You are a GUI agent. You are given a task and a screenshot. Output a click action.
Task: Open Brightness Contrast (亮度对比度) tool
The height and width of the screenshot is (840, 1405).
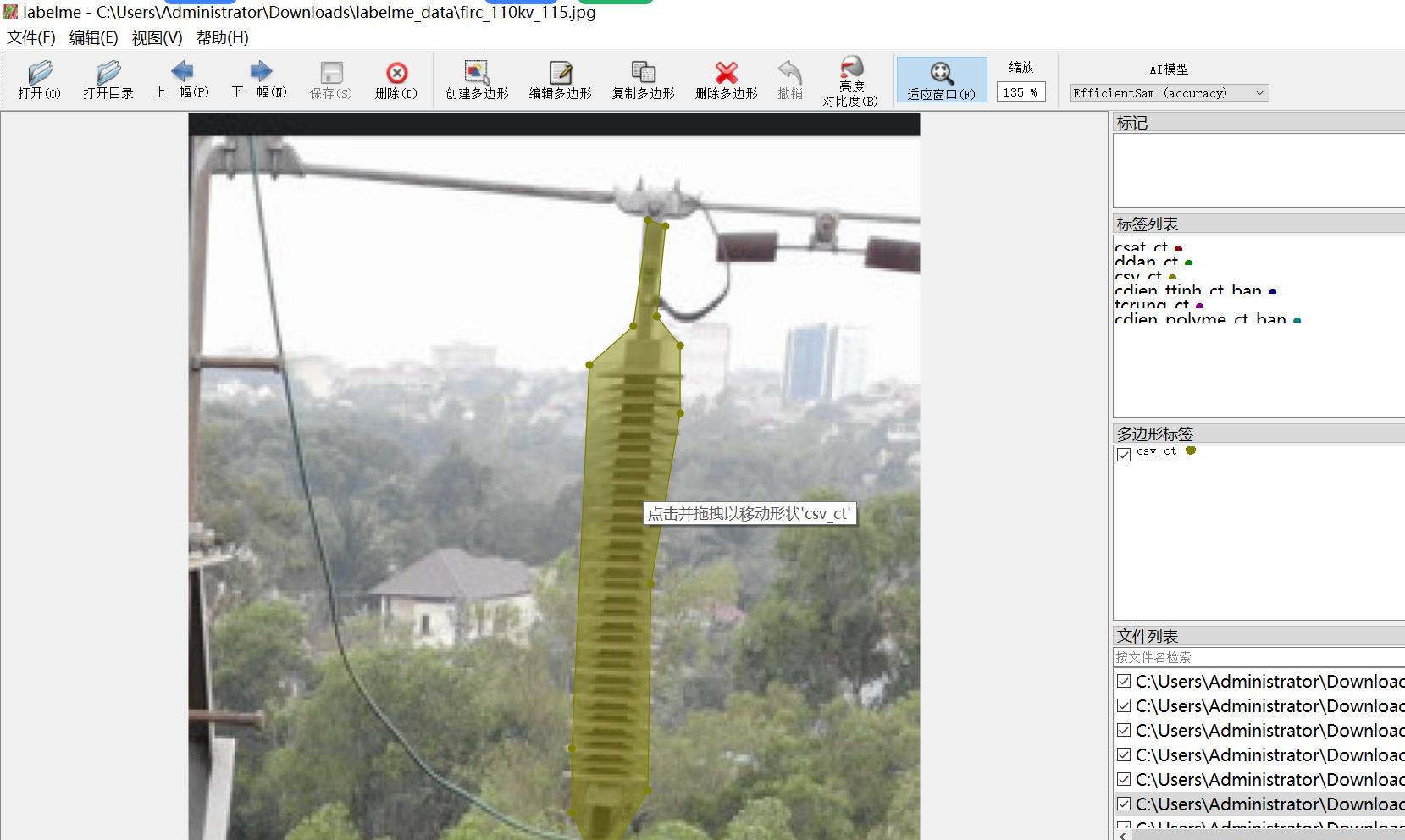coord(850,80)
